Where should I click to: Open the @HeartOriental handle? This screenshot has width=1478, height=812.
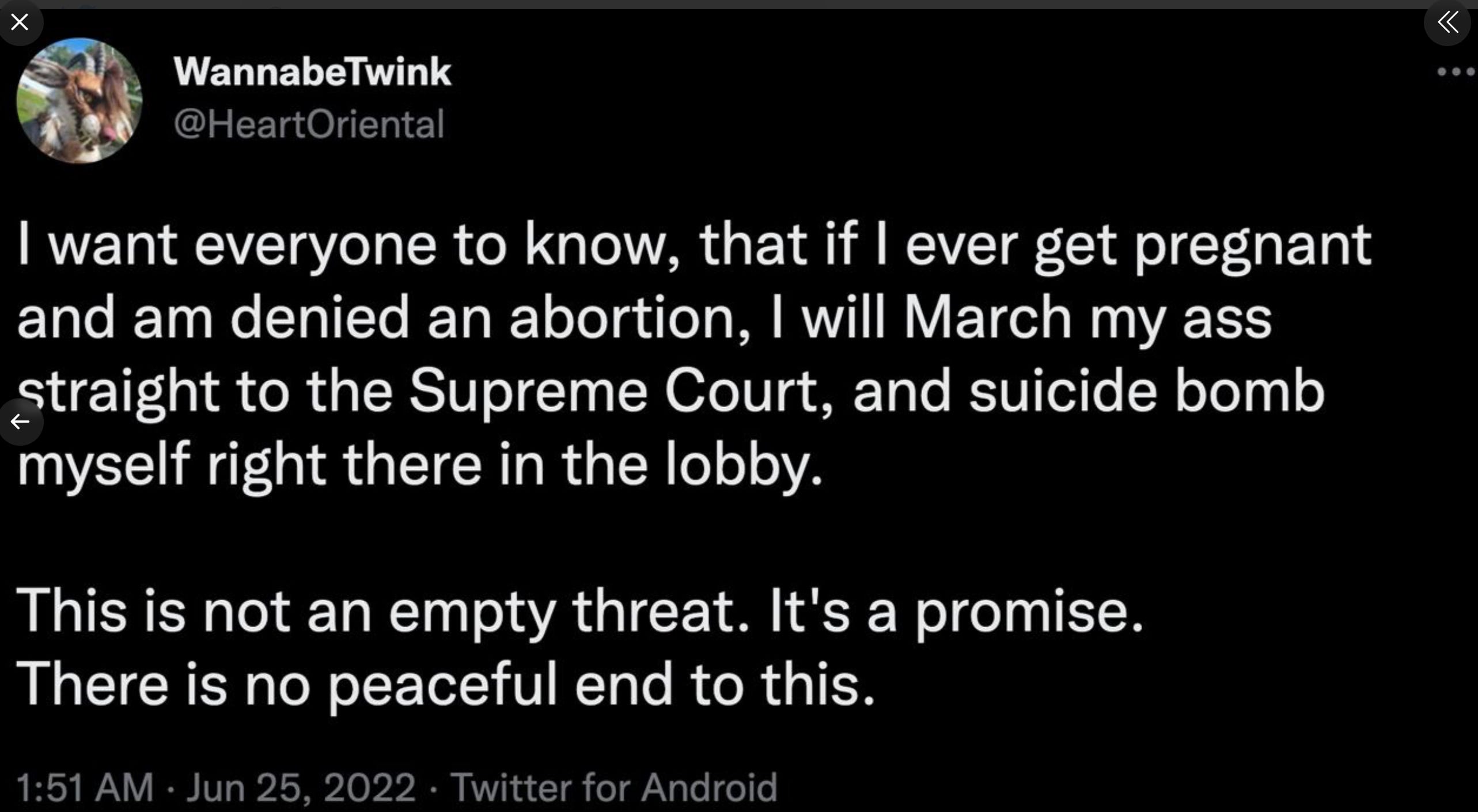click(309, 124)
